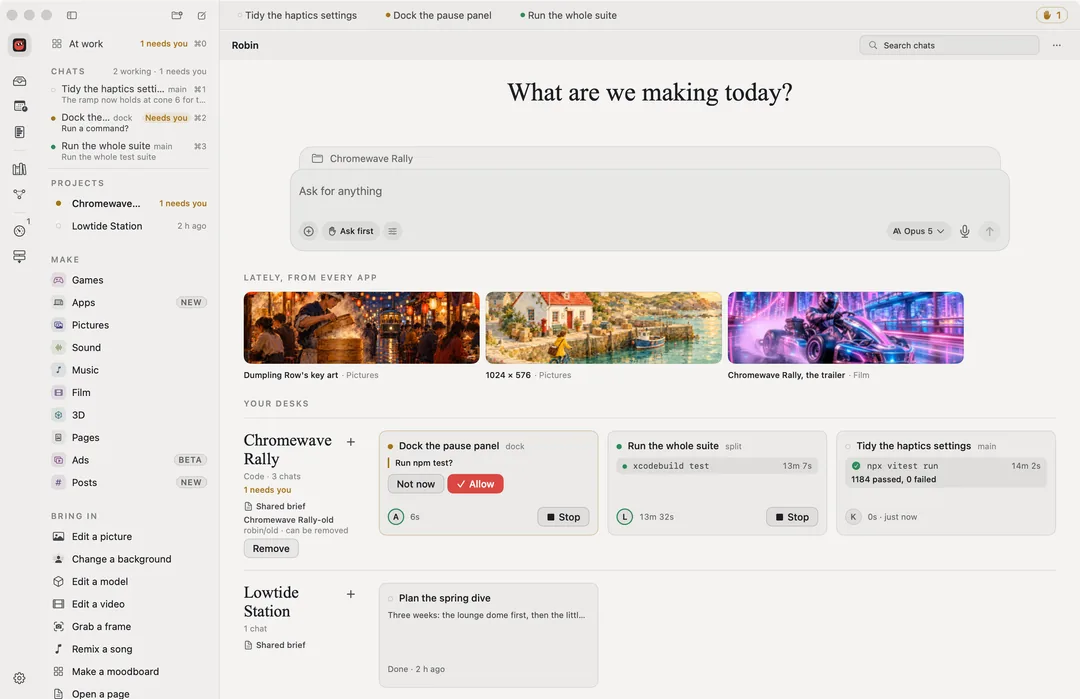Open settings gear at rail bottom
This screenshot has width=1080, height=699.
click(19, 678)
